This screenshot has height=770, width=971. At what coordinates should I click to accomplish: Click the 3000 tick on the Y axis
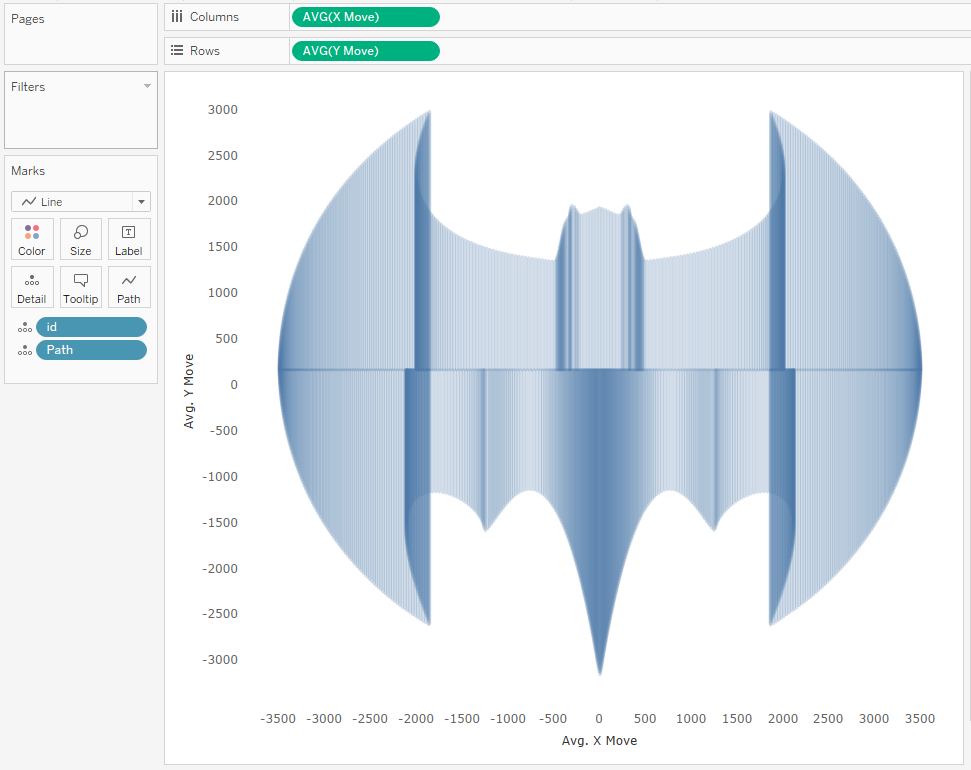tap(223, 110)
